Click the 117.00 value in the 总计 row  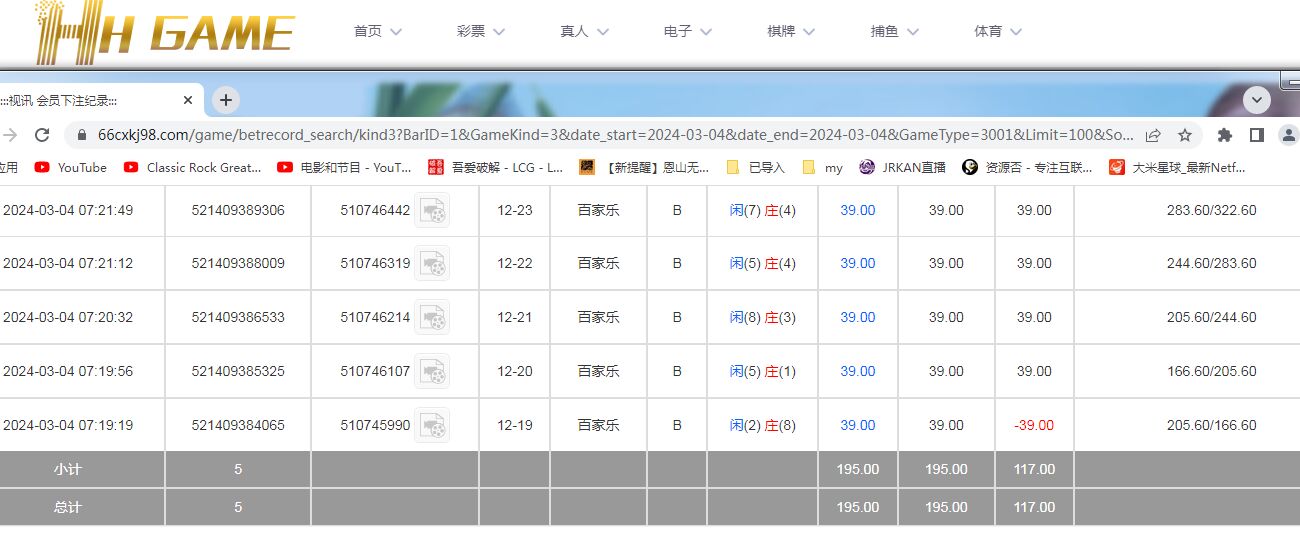pos(1034,507)
